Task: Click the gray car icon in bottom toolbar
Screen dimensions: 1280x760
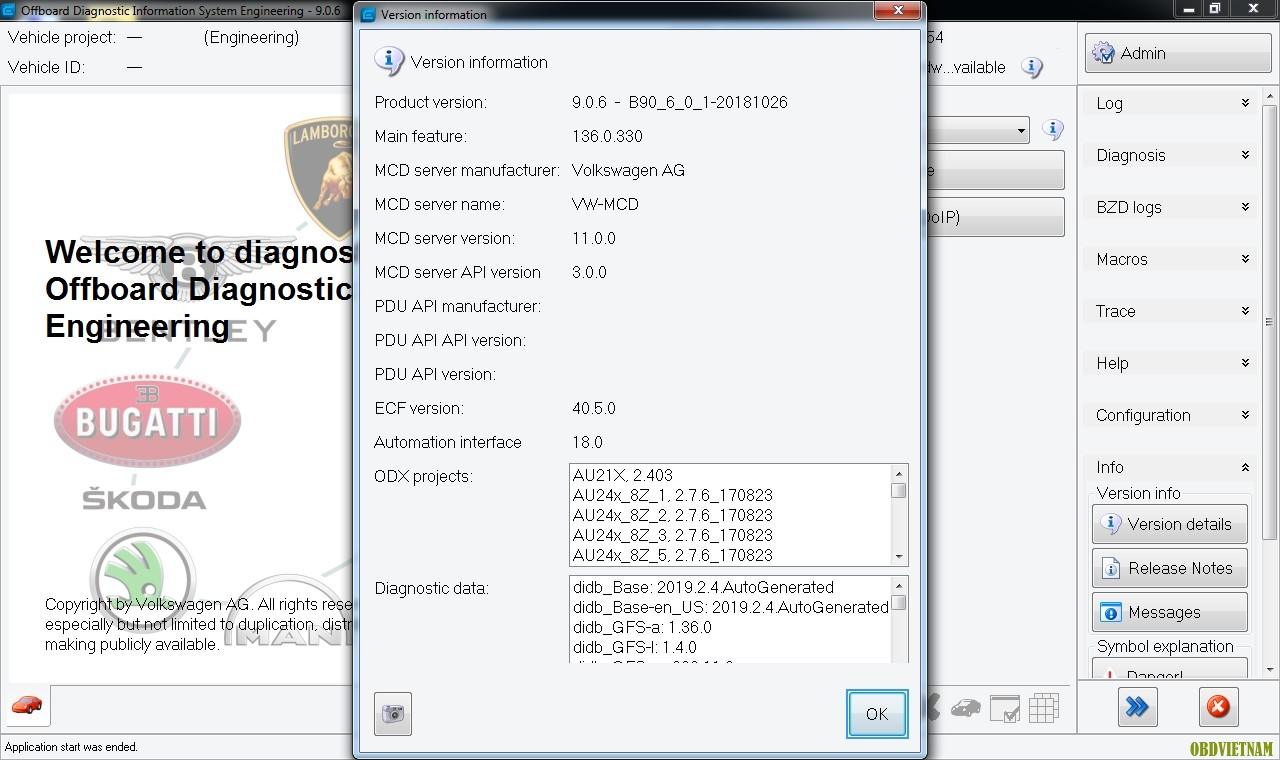Action: pyautogui.click(x=965, y=708)
